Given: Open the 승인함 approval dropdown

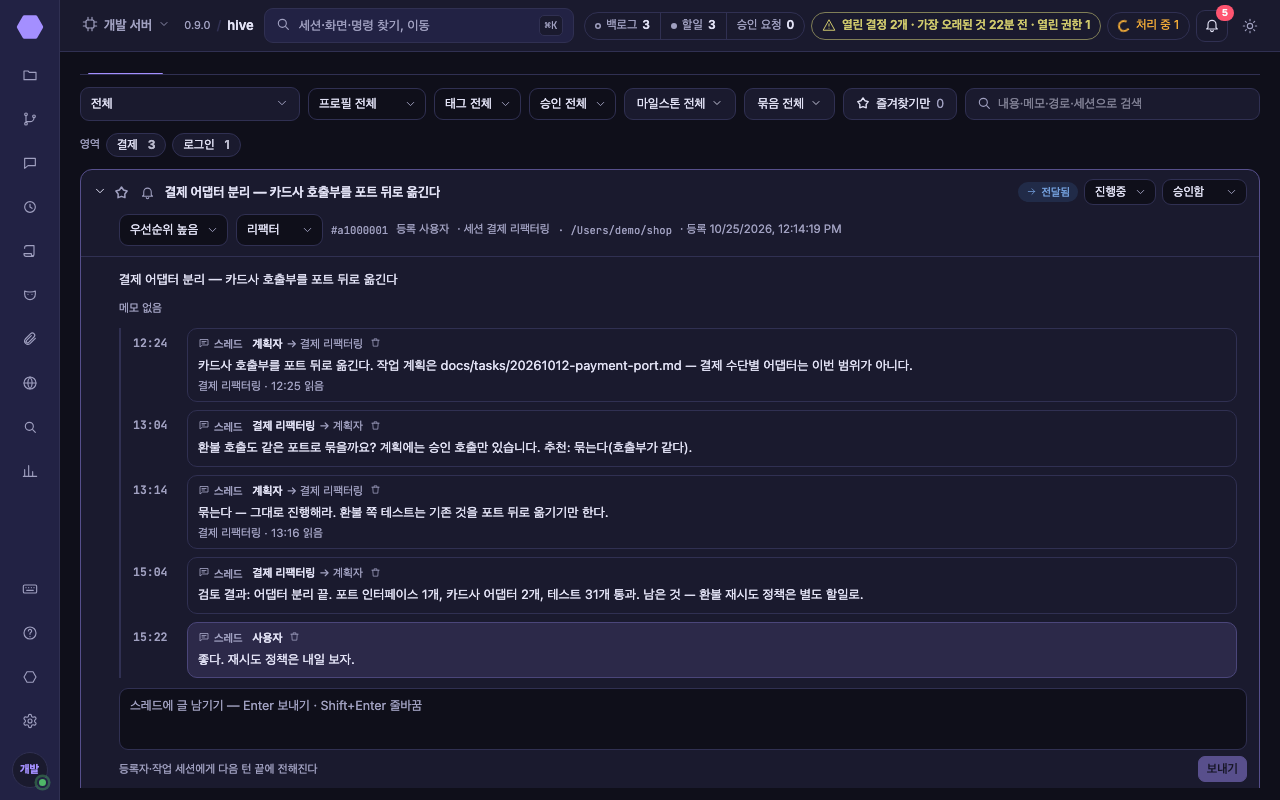Looking at the screenshot, I should (1204, 192).
